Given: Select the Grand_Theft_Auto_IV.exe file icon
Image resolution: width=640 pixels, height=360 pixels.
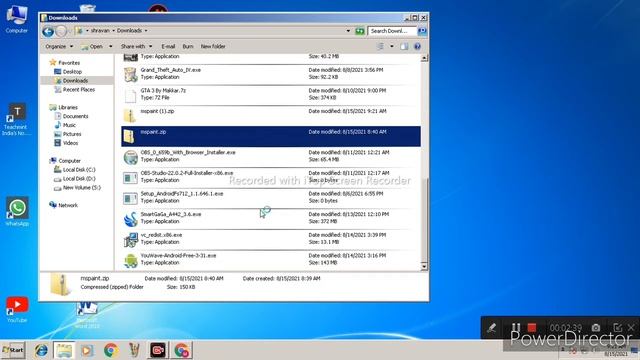Looking at the screenshot, I should (131, 74).
